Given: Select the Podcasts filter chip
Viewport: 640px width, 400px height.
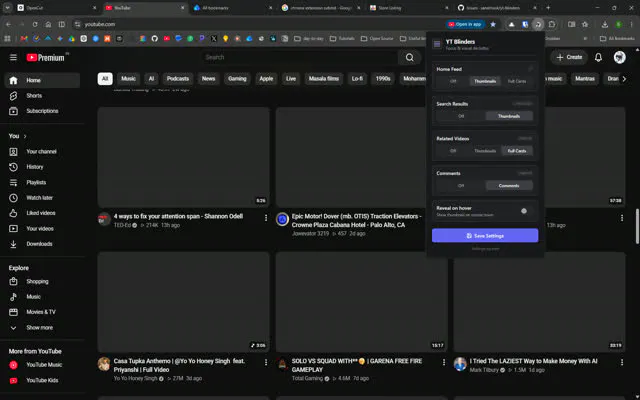Looking at the screenshot, I should [178, 79].
